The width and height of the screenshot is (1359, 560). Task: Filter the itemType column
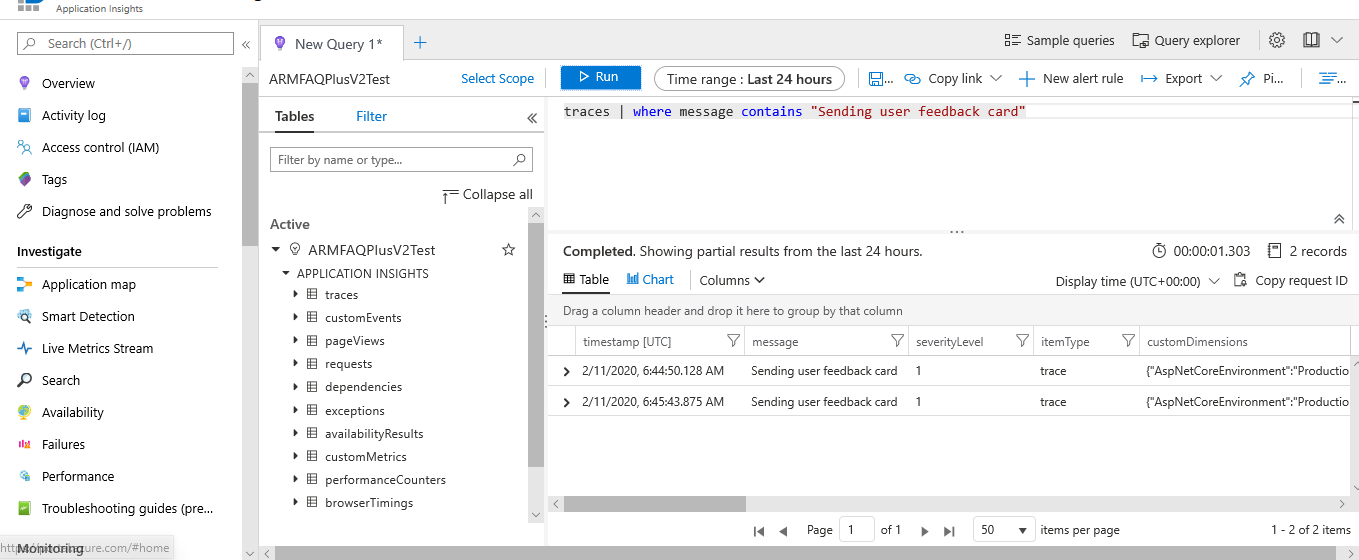click(1128, 341)
